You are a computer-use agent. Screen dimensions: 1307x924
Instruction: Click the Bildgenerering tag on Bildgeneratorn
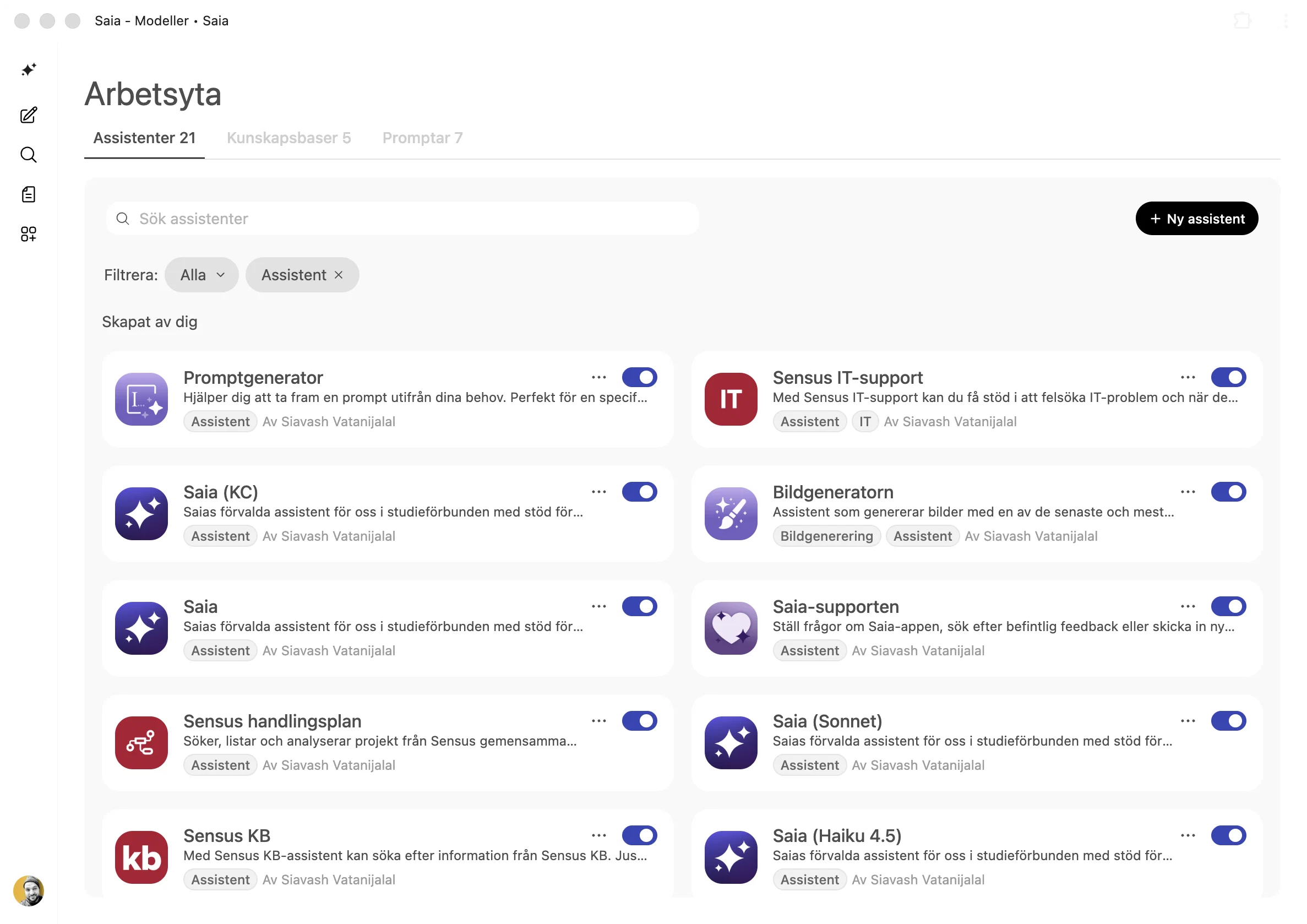(x=826, y=536)
